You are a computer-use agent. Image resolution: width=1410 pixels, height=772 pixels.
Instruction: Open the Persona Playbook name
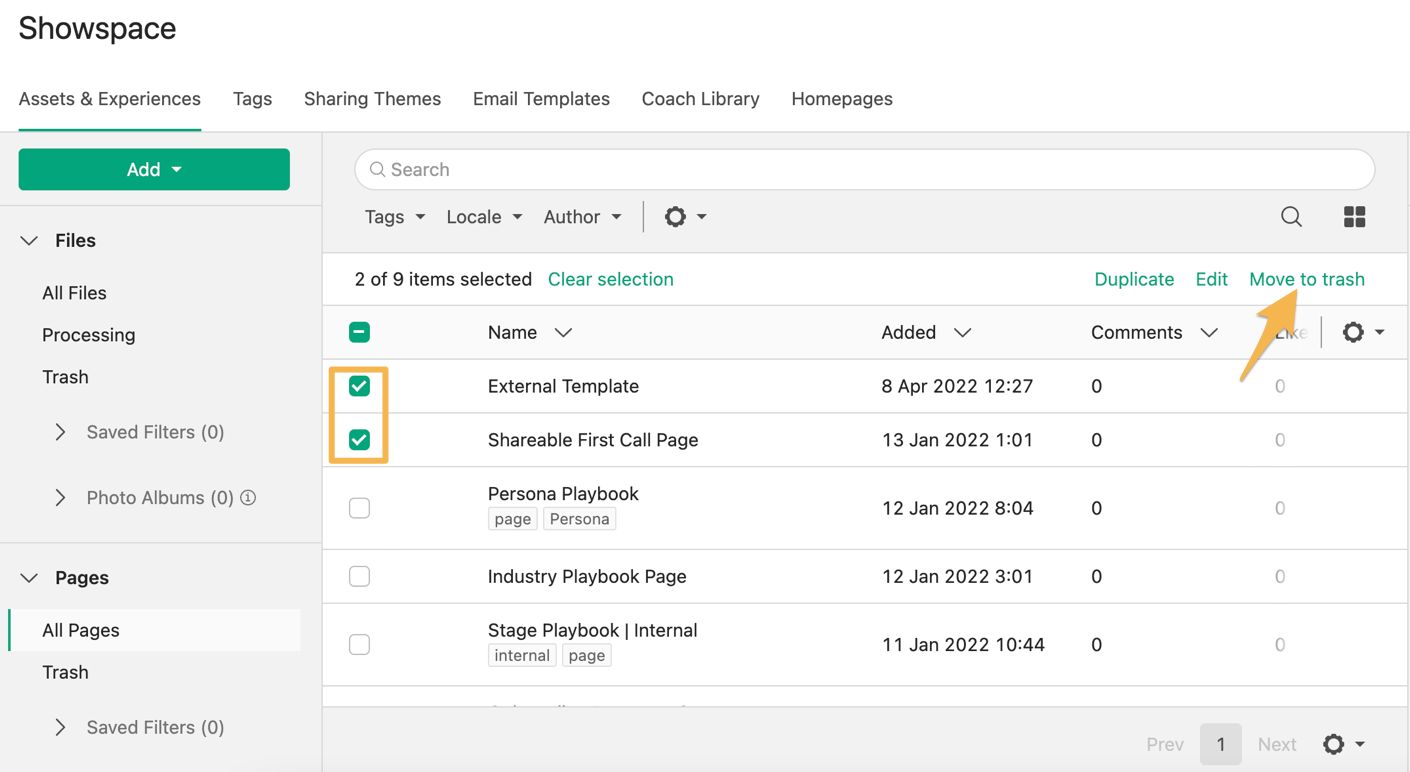(563, 494)
